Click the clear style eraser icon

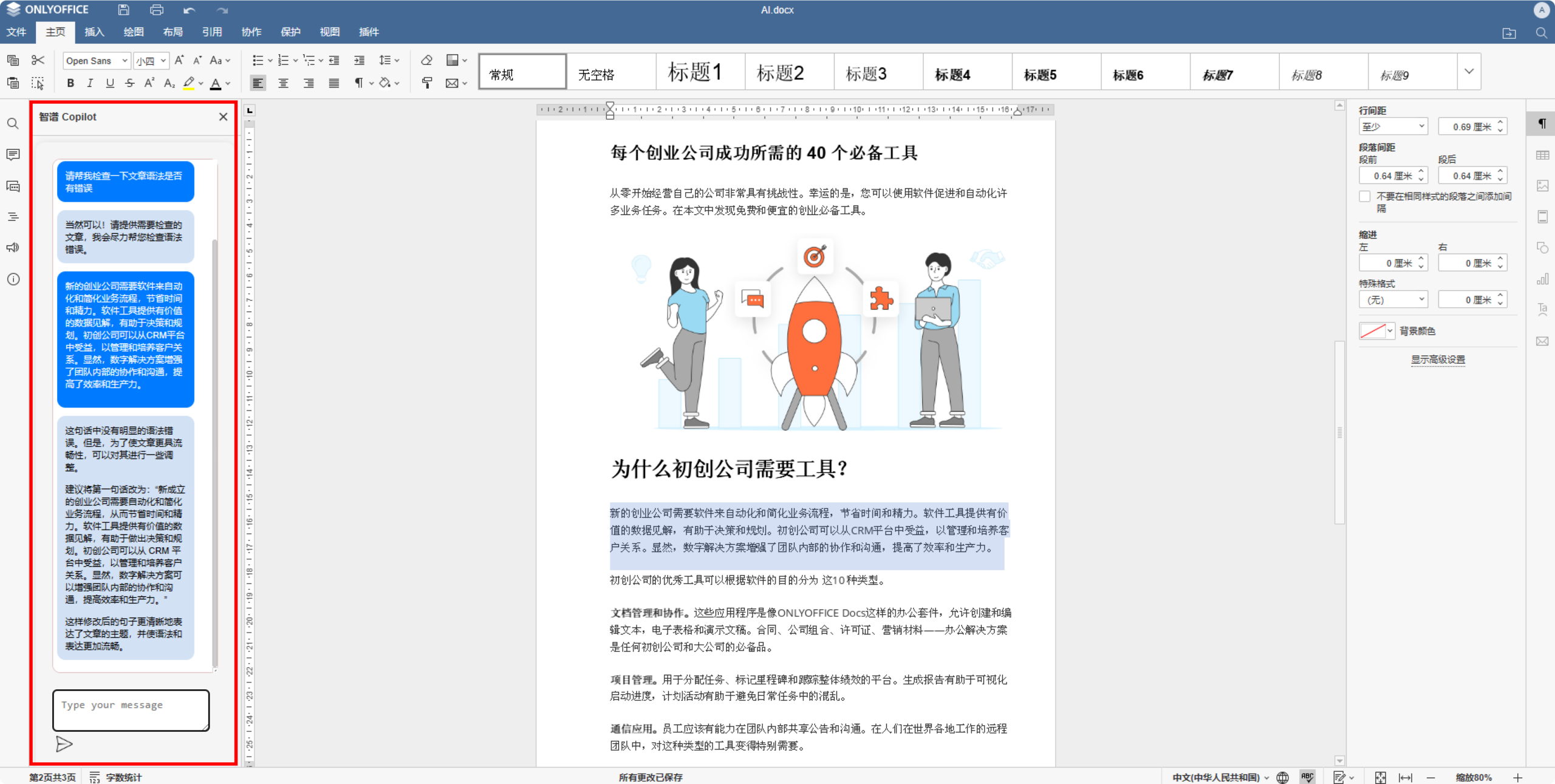(x=426, y=60)
